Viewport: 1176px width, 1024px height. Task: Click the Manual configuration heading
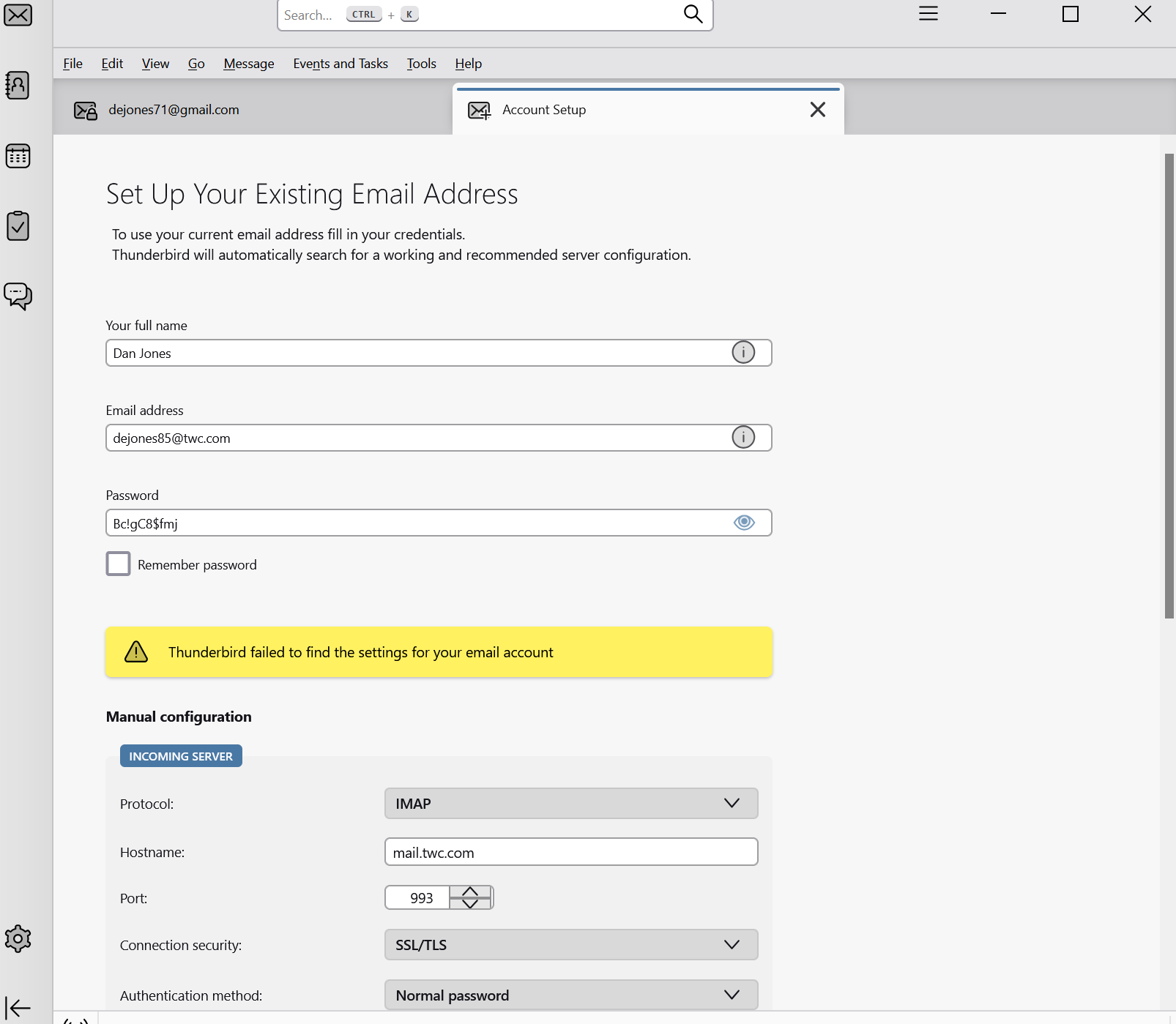179,717
